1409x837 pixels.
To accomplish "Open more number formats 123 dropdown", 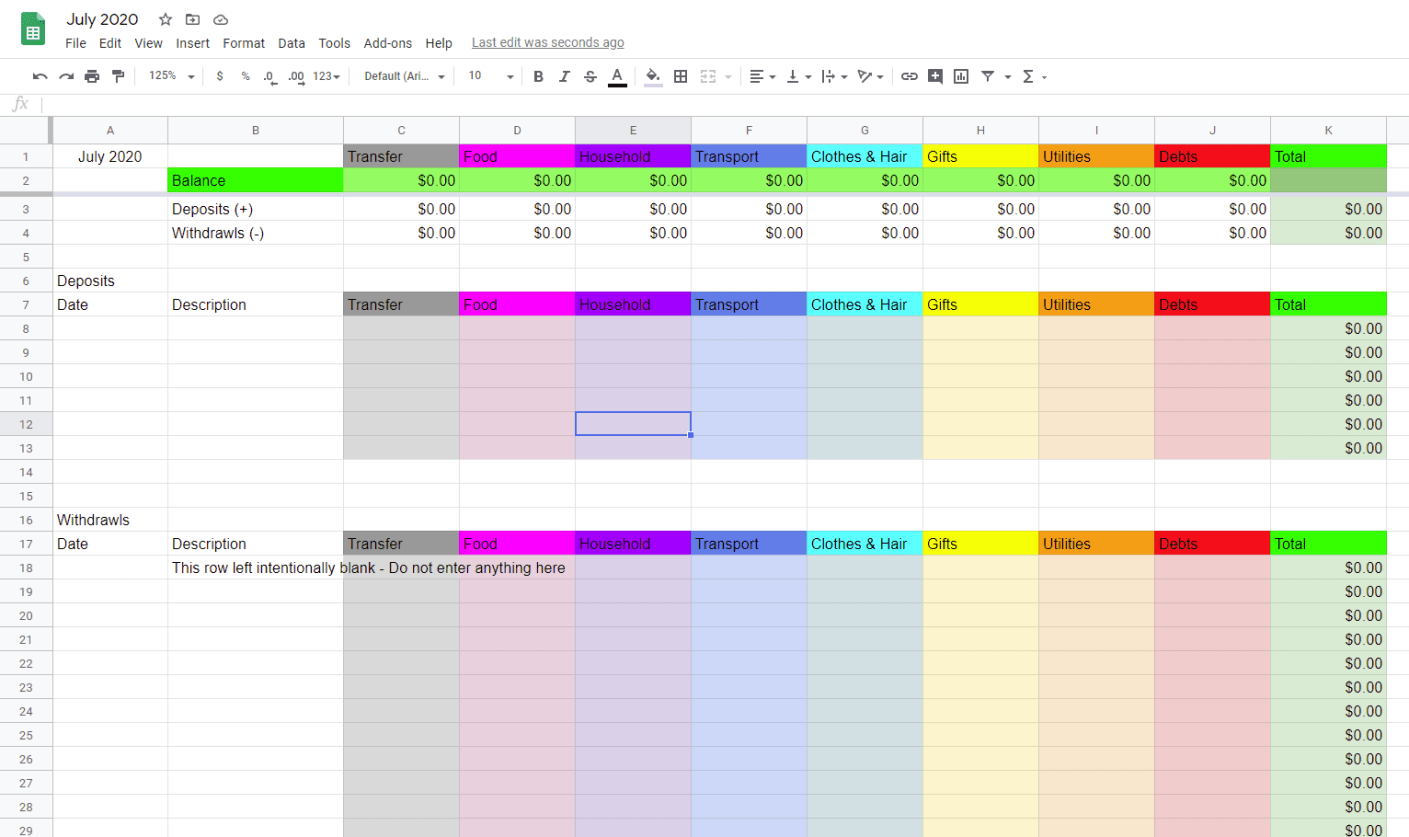I will coord(326,76).
